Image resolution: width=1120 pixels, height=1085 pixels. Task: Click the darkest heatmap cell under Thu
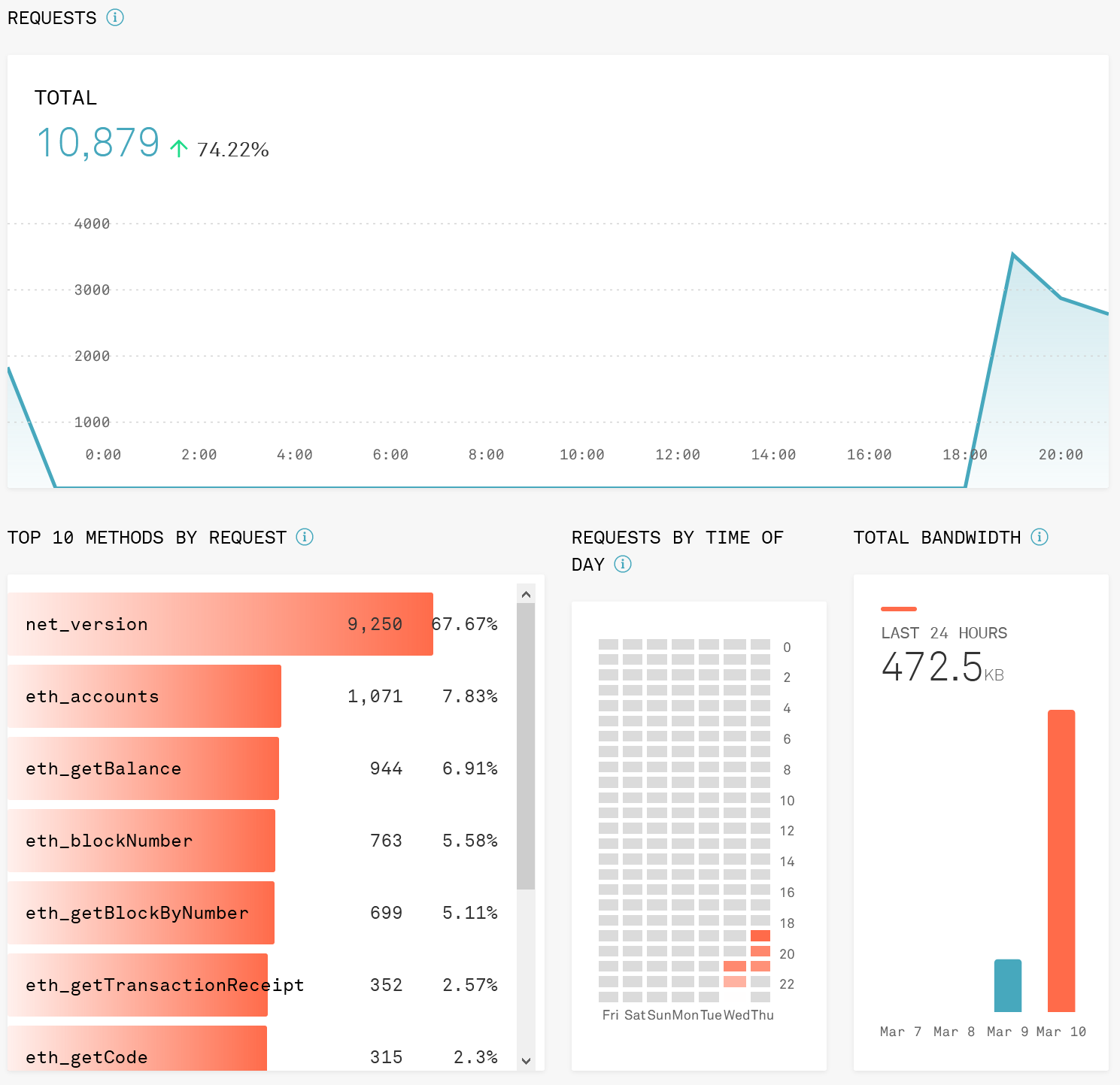[x=761, y=935]
